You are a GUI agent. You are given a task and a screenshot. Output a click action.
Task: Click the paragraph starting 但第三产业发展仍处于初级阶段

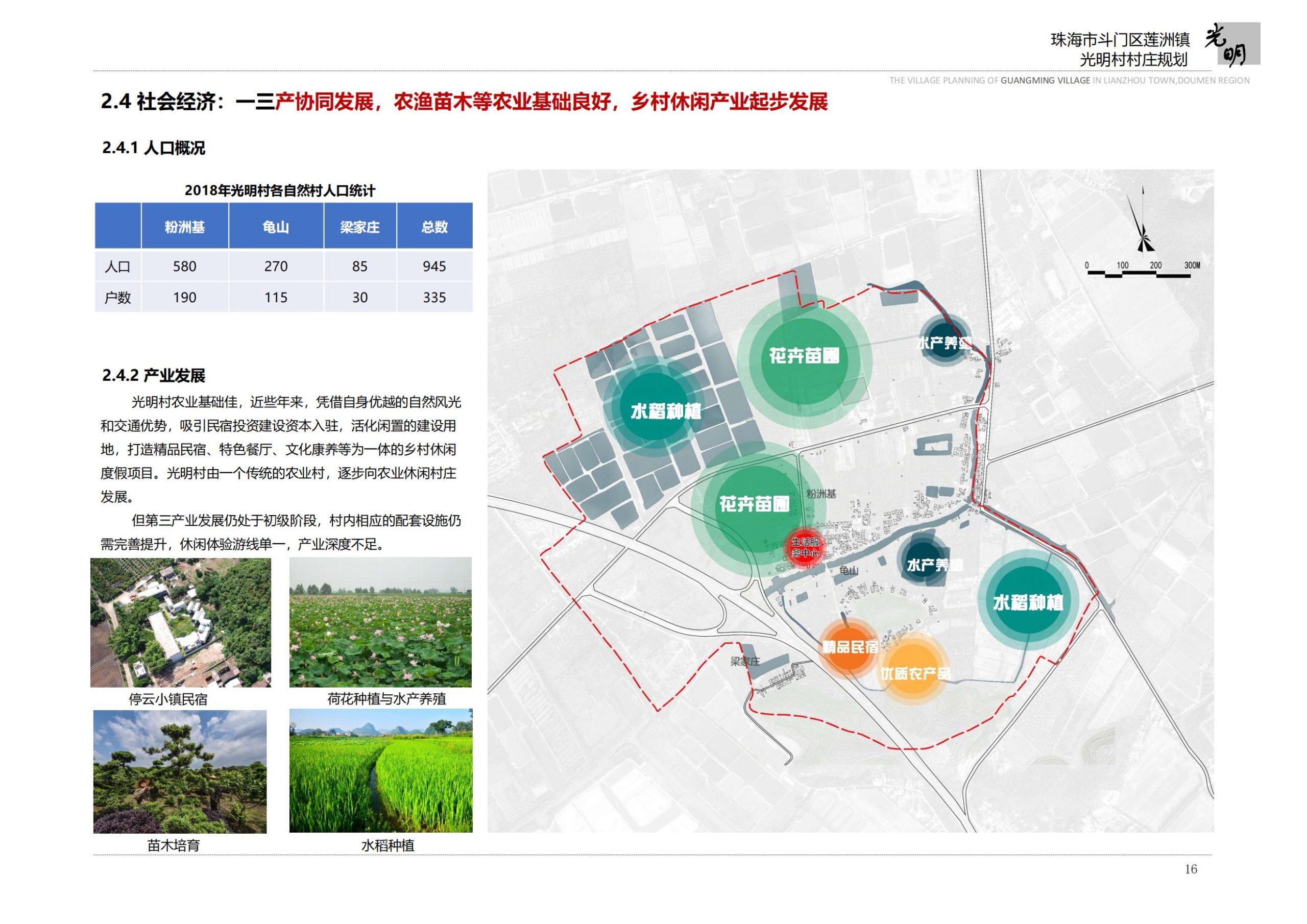(x=281, y=532)
